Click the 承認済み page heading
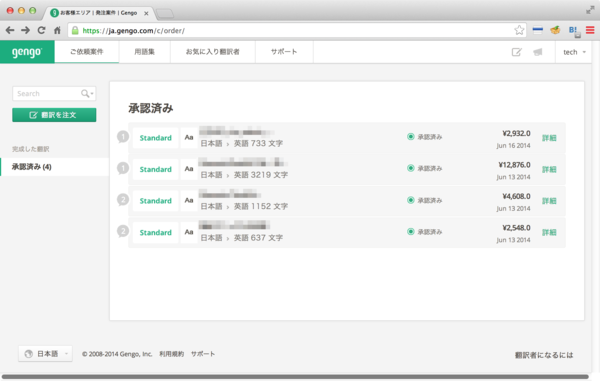600x381 pixels. pyautogui.click(x=151, y=108)
